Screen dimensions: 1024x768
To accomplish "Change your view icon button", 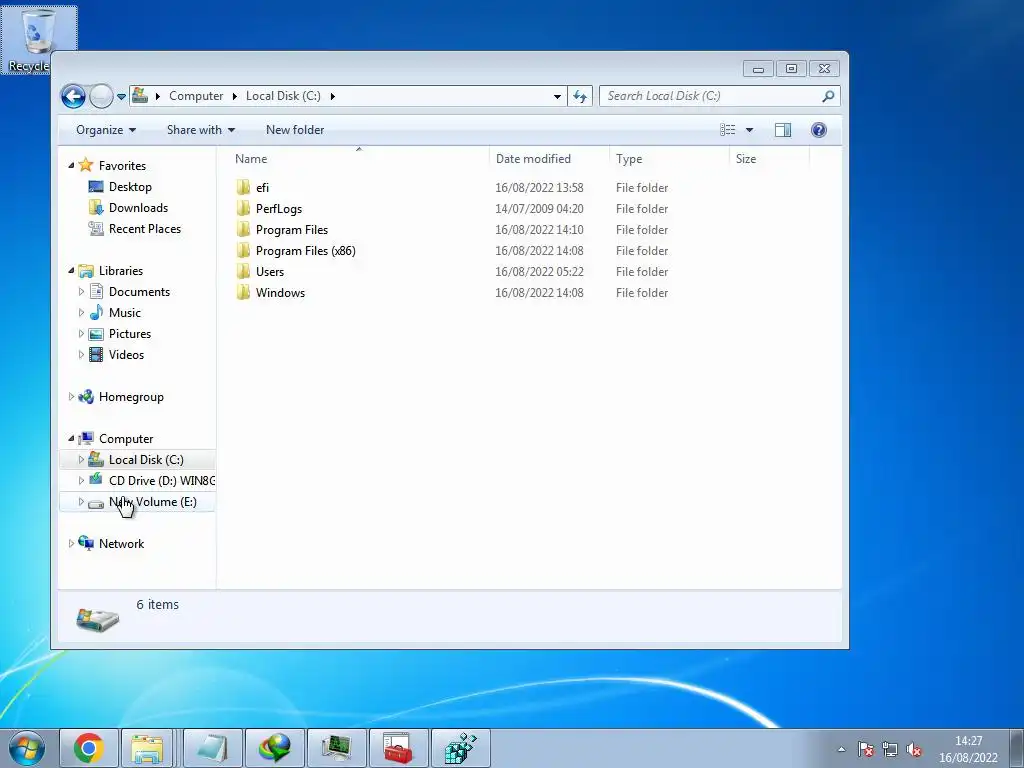I will tap(728, 130).
